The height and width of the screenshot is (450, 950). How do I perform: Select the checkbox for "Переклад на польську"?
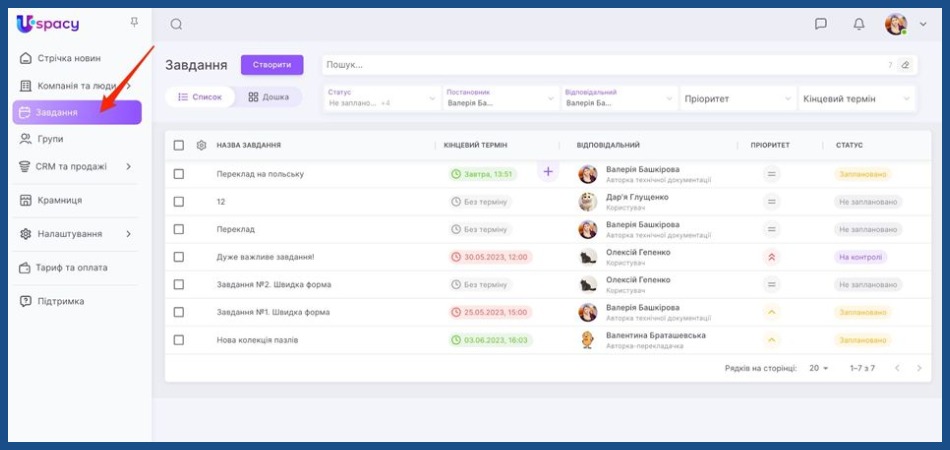[x=179, y=174]
